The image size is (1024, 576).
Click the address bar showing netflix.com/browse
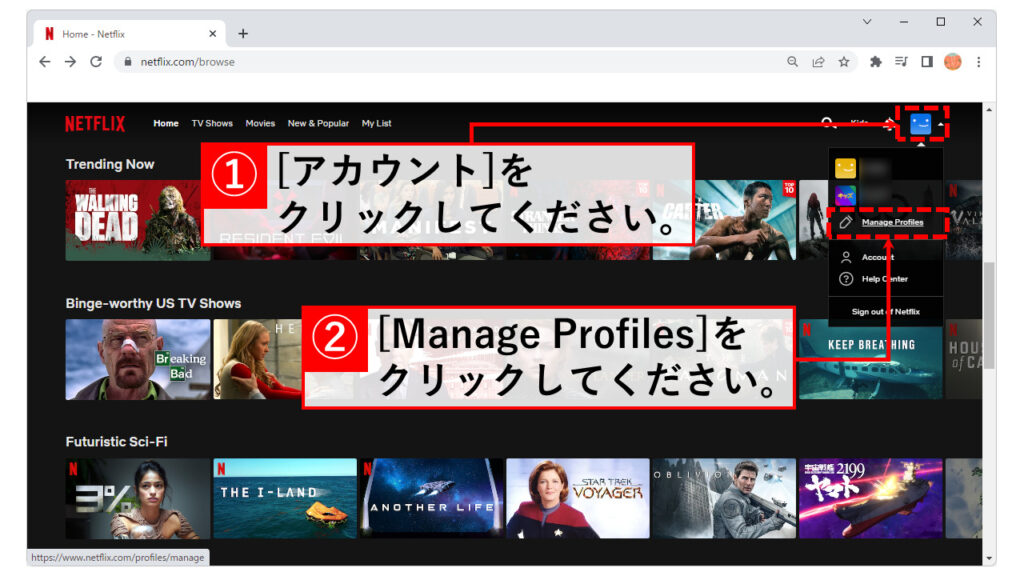[x=450, y=62]
